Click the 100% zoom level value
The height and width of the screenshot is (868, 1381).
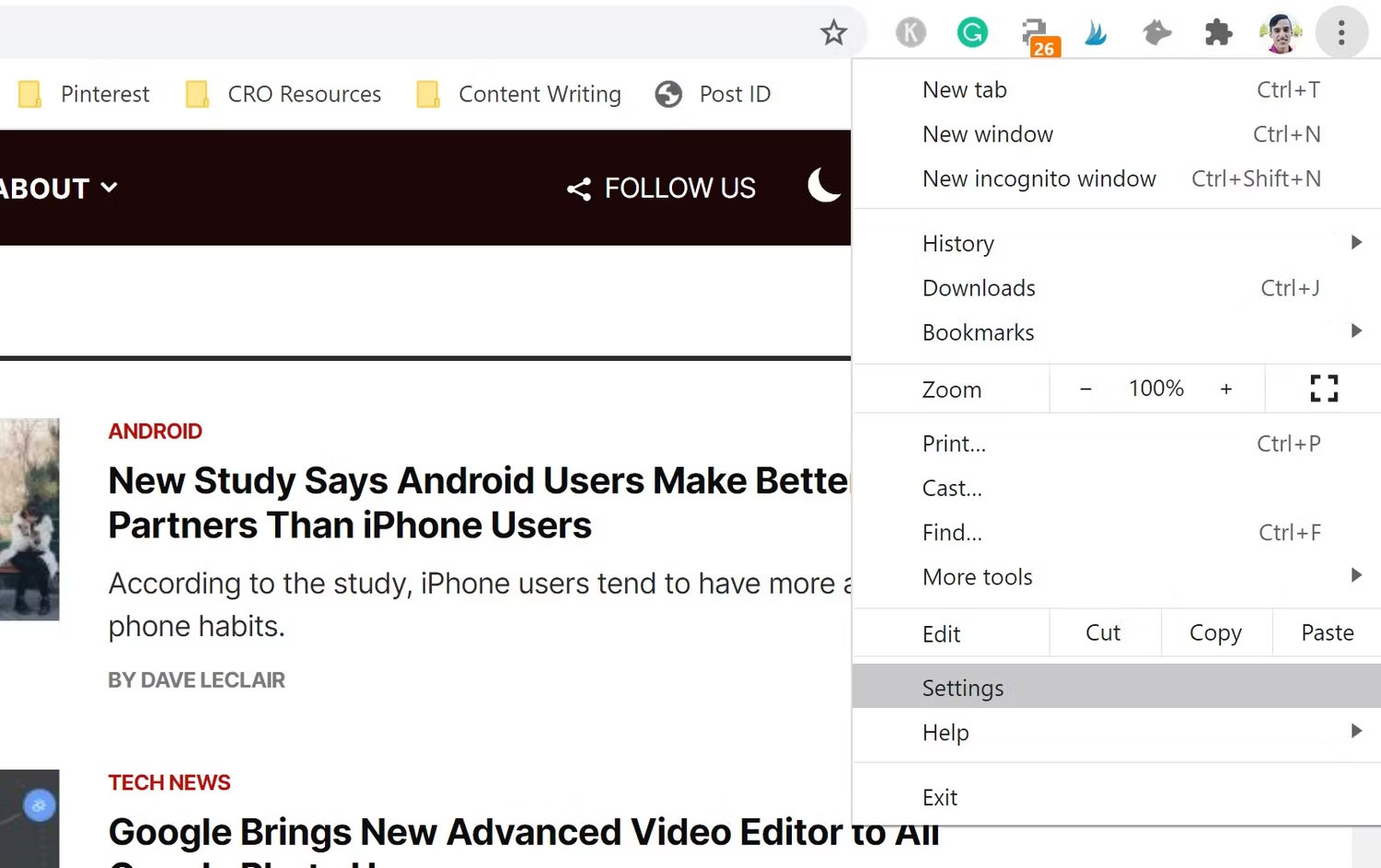tap(1156, 388)
